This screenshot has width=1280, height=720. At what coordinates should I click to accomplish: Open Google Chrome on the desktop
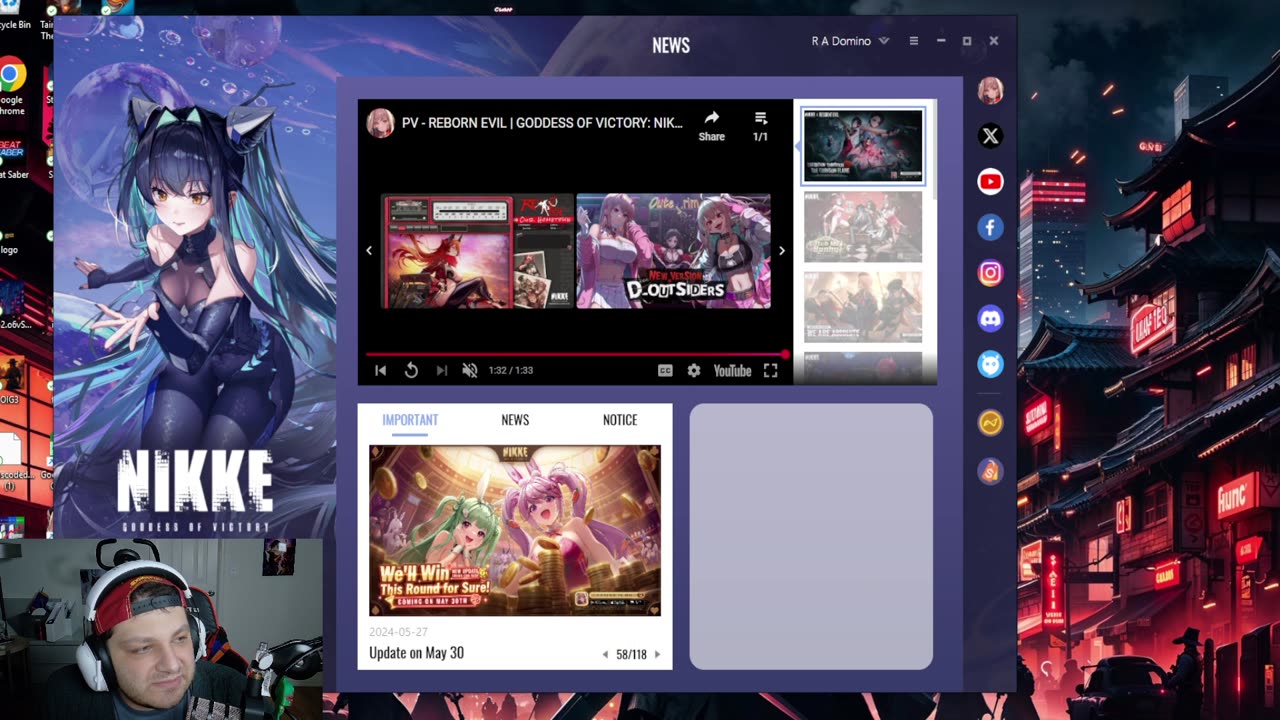[x=12, y=85]
